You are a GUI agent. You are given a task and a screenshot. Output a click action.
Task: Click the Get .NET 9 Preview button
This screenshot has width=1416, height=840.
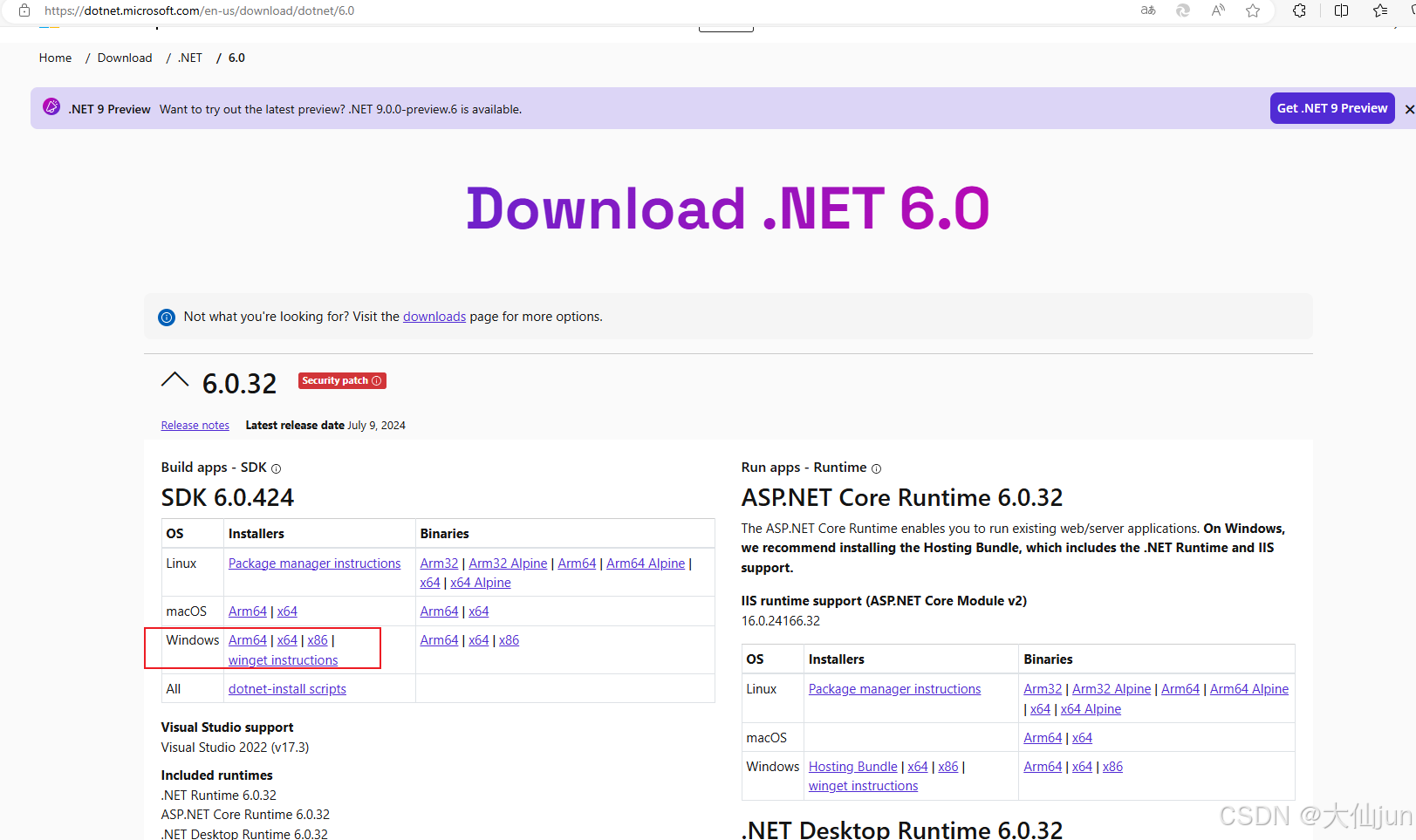click(x=1332, y=107)
